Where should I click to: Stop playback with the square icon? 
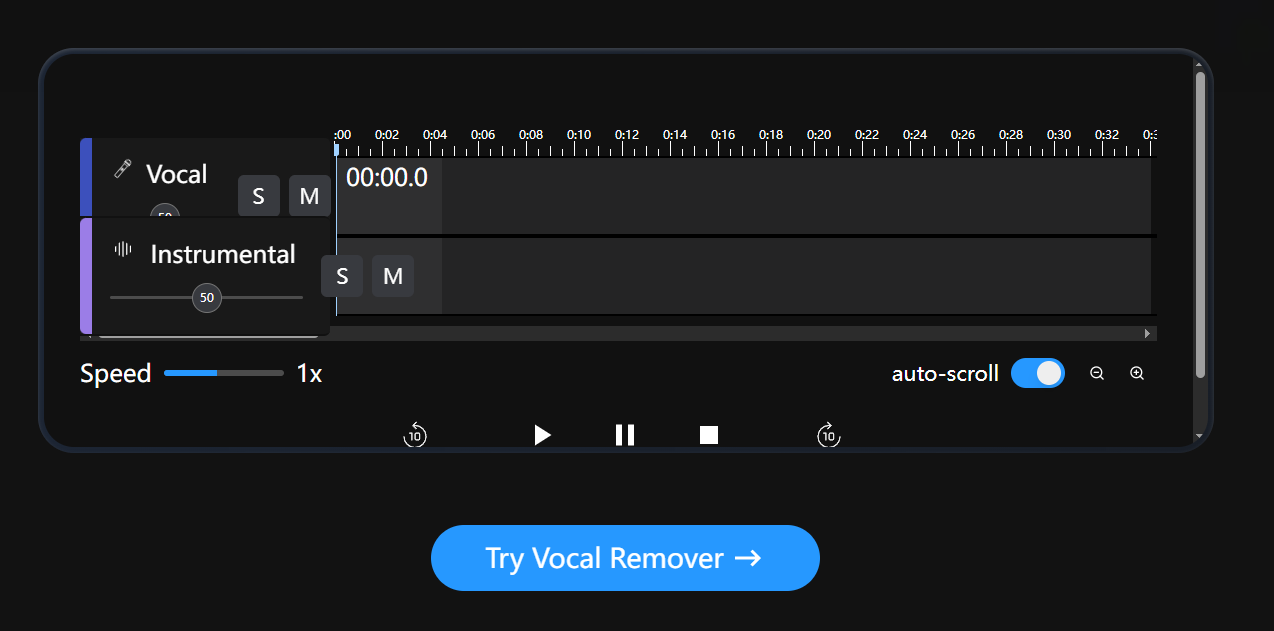tap(709, 435)
